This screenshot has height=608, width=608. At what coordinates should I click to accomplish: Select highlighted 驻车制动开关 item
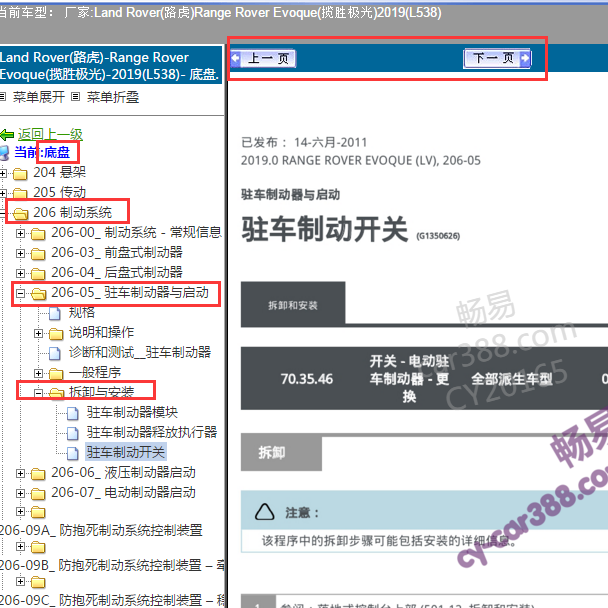click(x=126, y=452)
